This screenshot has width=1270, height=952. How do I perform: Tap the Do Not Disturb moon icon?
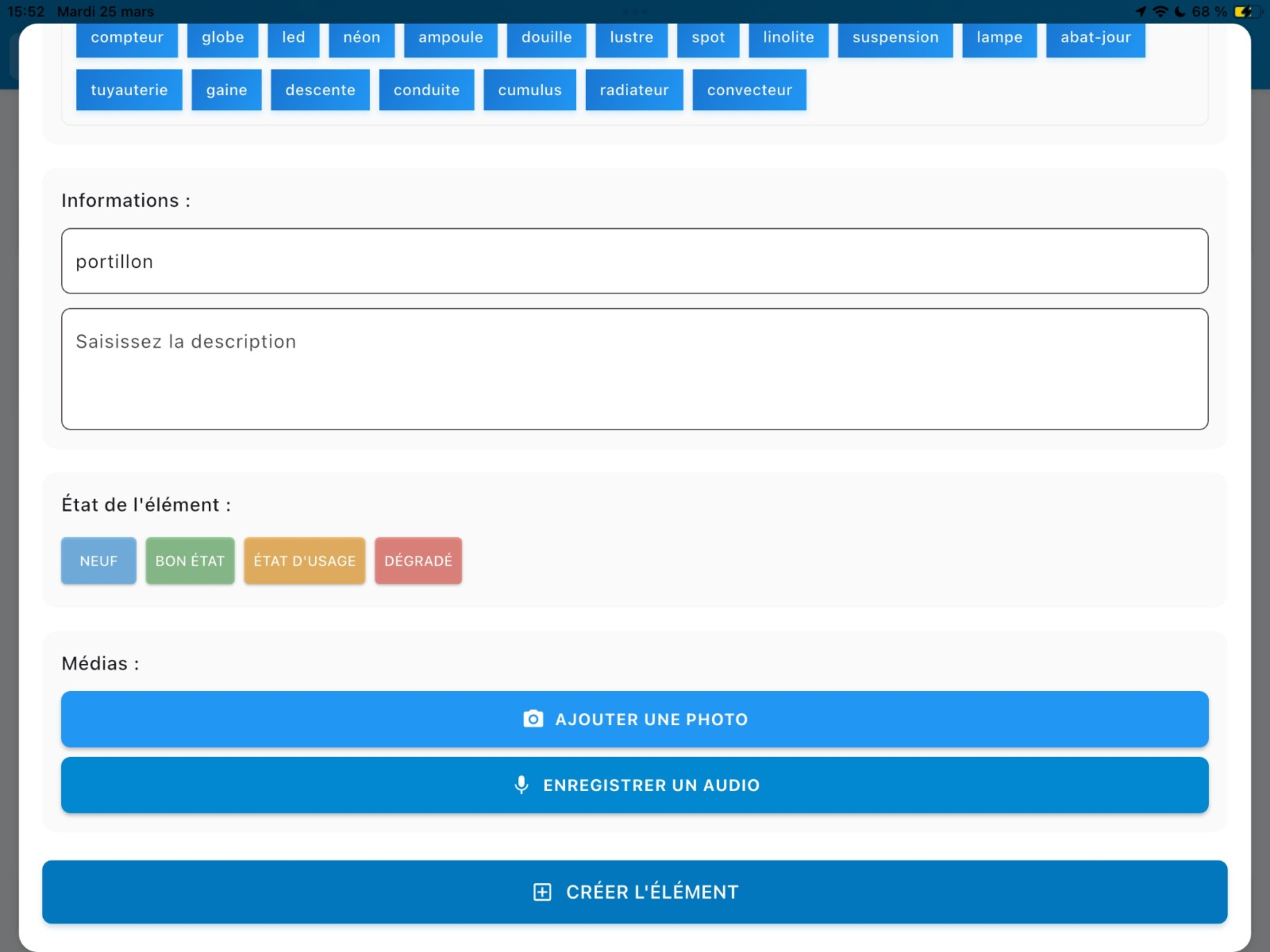point(1180,12)
